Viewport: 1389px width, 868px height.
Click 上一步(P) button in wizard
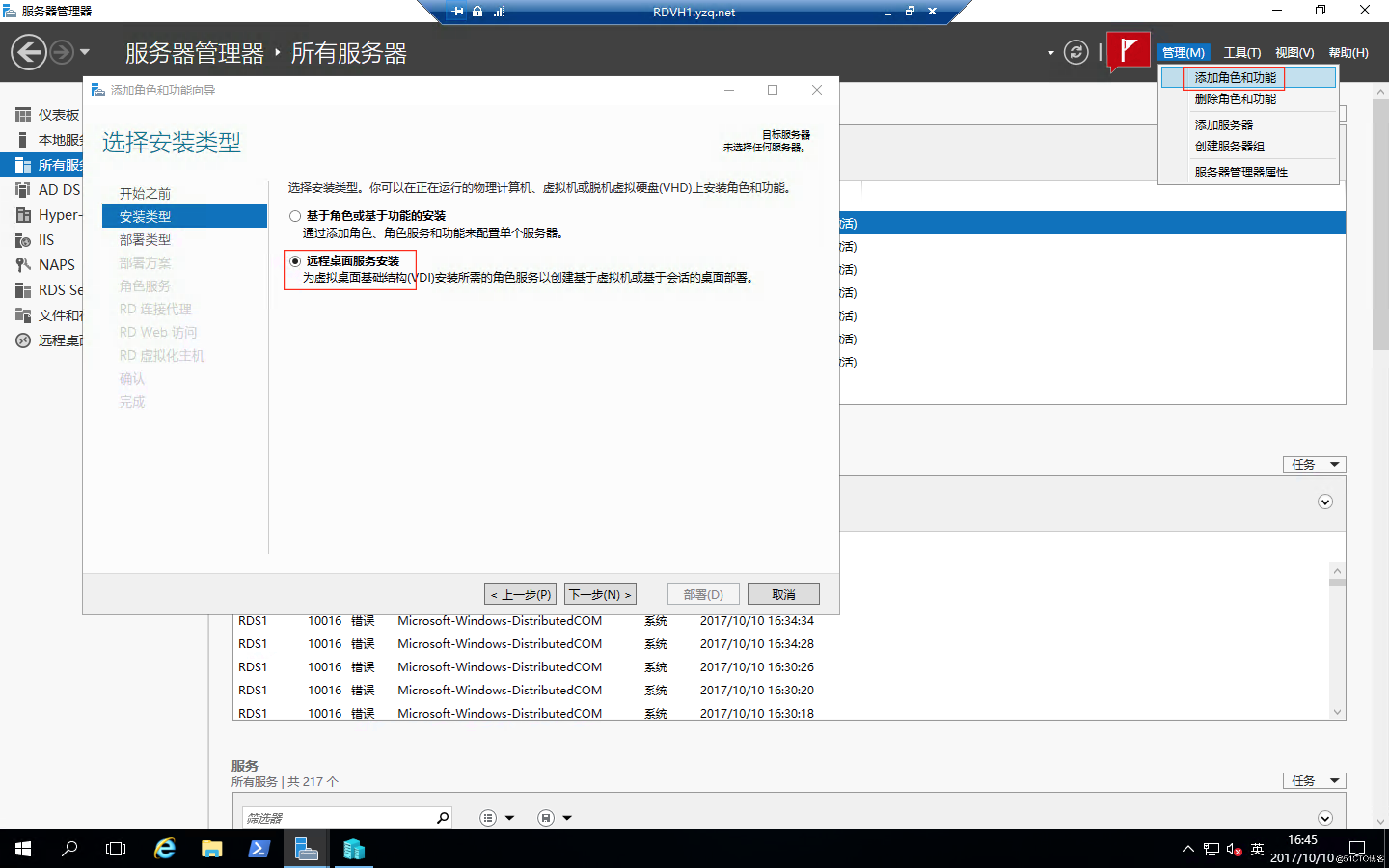520,594
